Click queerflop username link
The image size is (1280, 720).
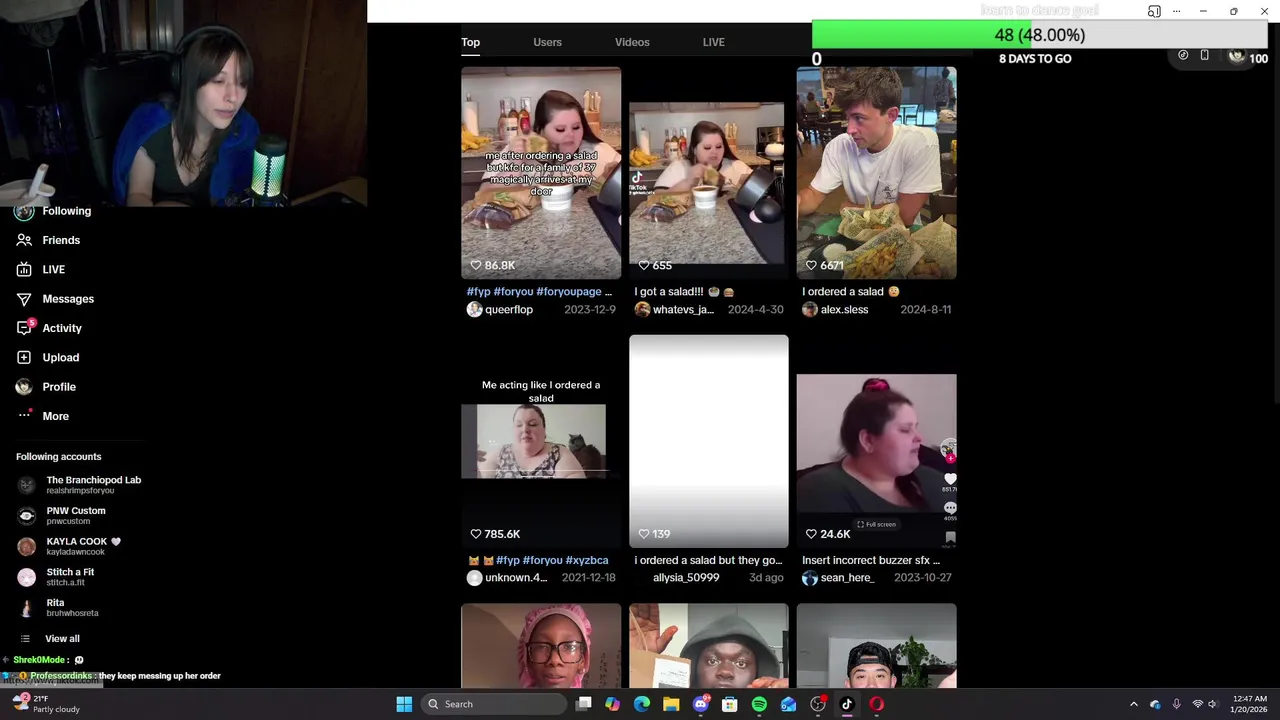click(509, 310)
